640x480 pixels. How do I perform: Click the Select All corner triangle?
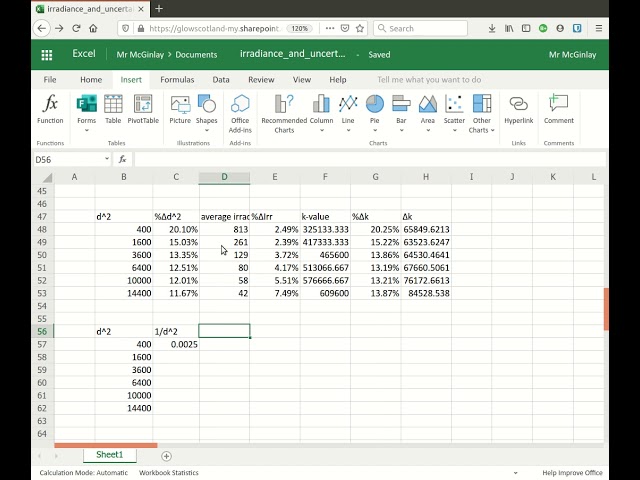coord(47,177)
